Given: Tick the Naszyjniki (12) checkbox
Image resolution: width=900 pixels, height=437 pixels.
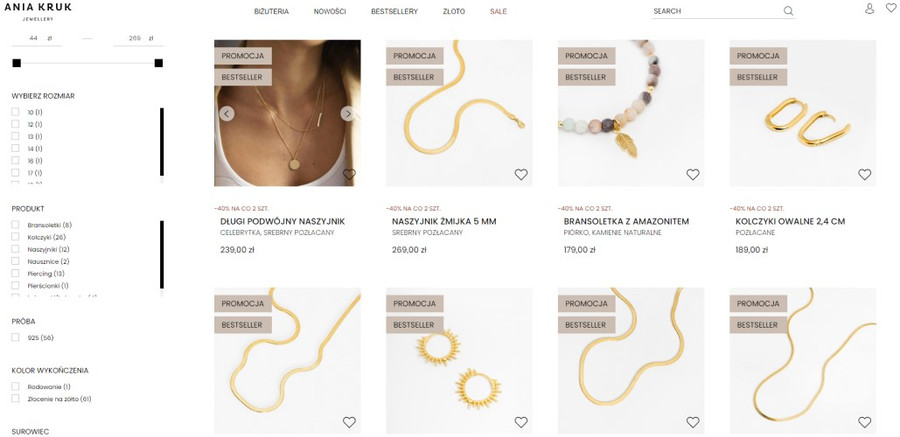Looking at the screenshot, I should click(x=15, y=249).
